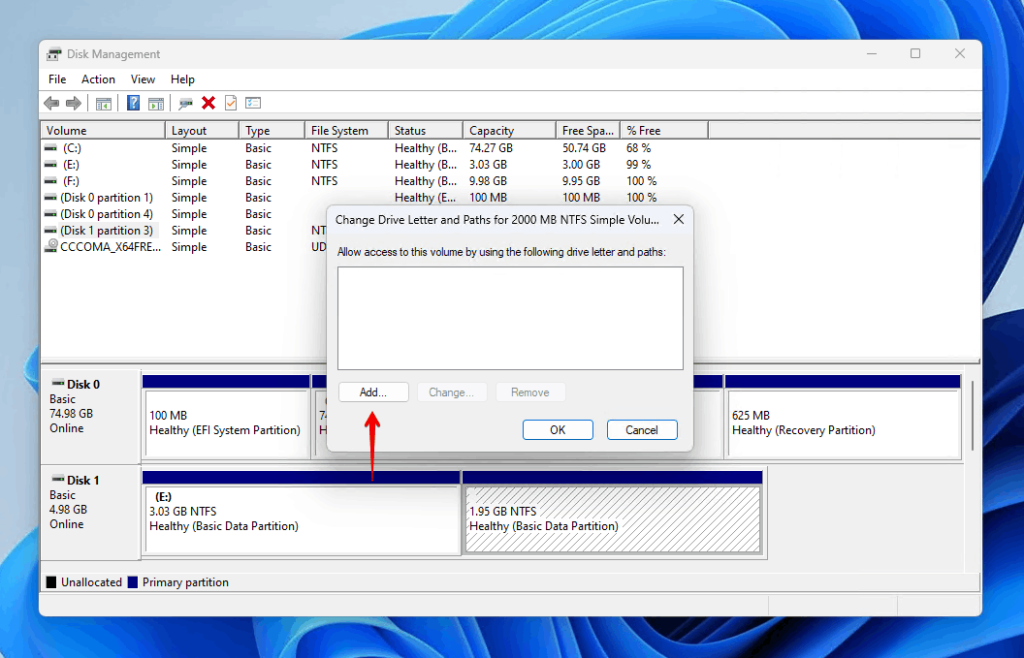Click the red X Delete Volume icon

[x=208, y=102]
